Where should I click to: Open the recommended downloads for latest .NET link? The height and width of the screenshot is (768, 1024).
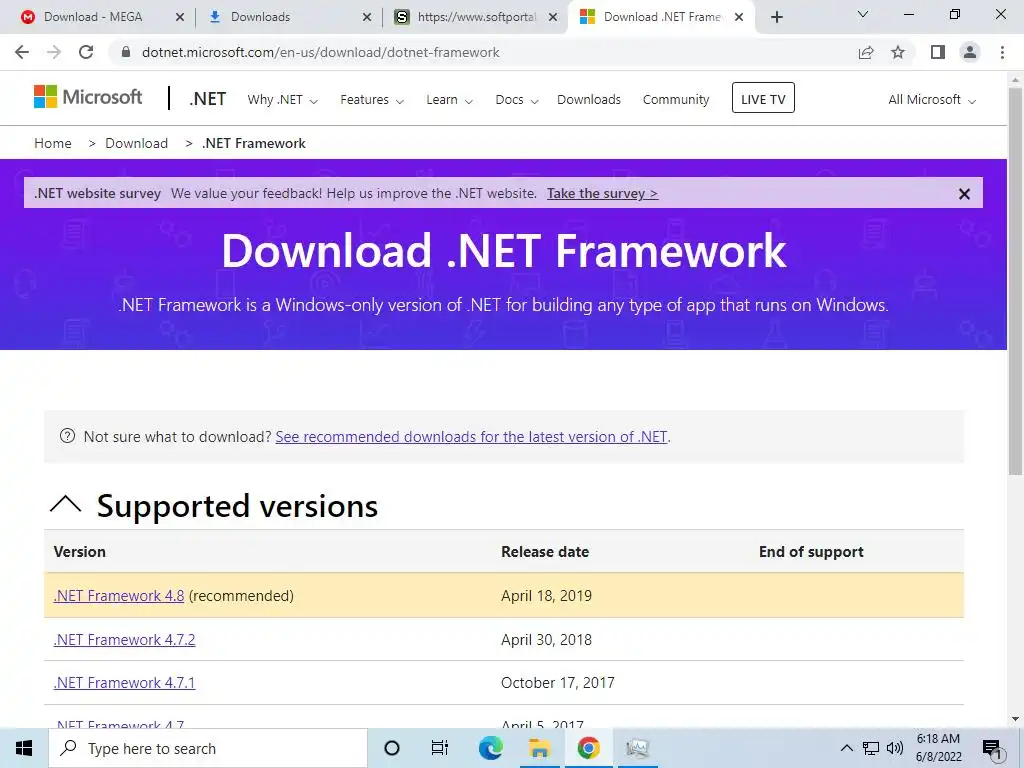pyautogui.click(x=471, y=437)
